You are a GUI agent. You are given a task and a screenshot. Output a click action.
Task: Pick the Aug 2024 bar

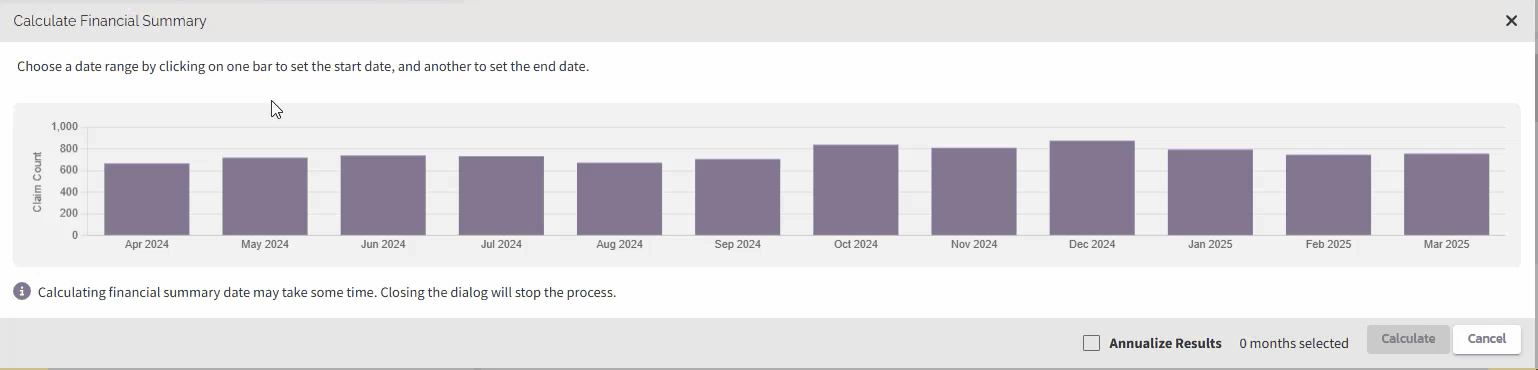pyautogui.click(x=619, y=199)
